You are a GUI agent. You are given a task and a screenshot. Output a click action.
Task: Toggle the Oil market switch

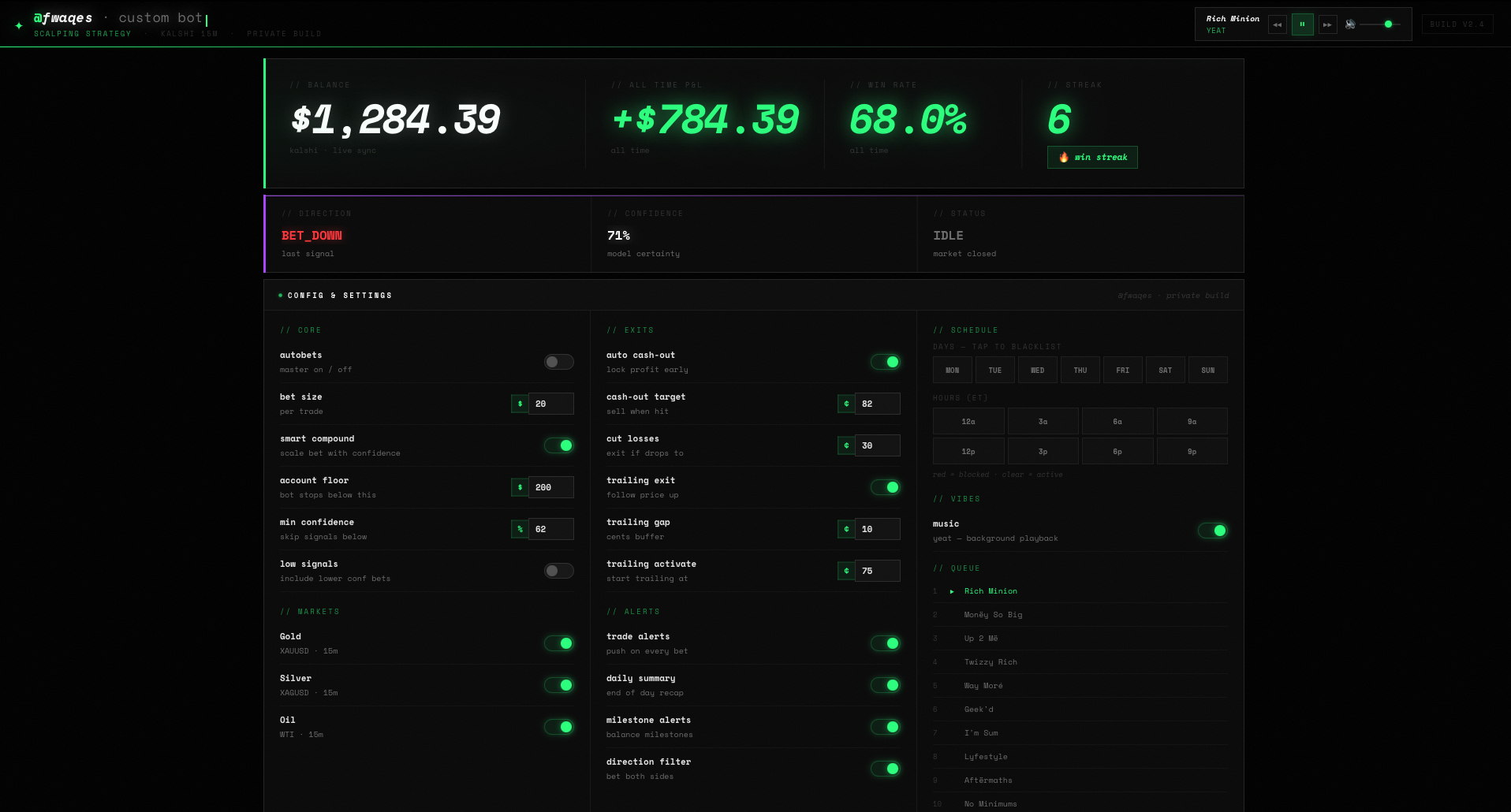558,727
